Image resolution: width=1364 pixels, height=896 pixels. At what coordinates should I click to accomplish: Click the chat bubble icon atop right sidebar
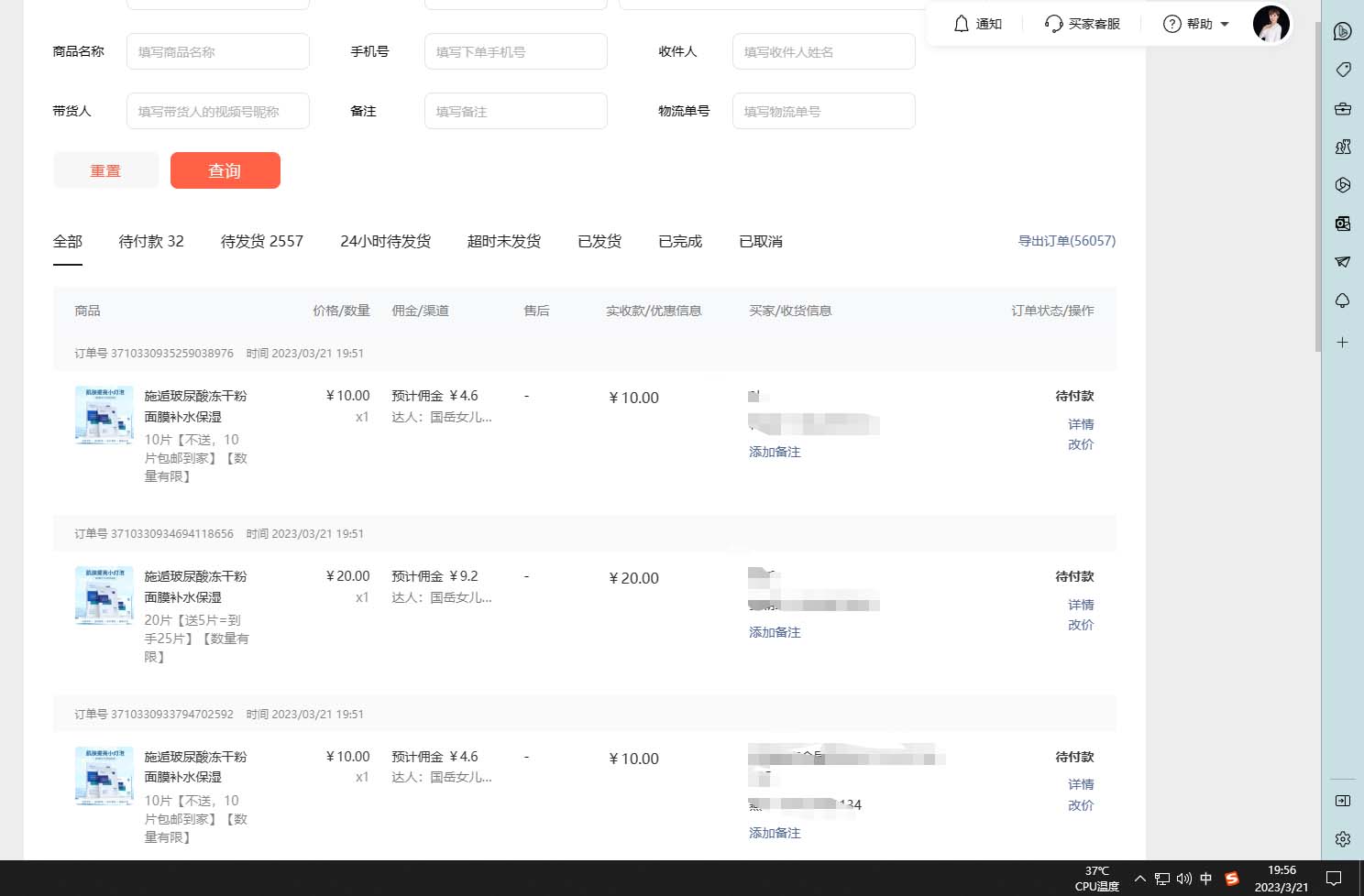point(1342,30)
